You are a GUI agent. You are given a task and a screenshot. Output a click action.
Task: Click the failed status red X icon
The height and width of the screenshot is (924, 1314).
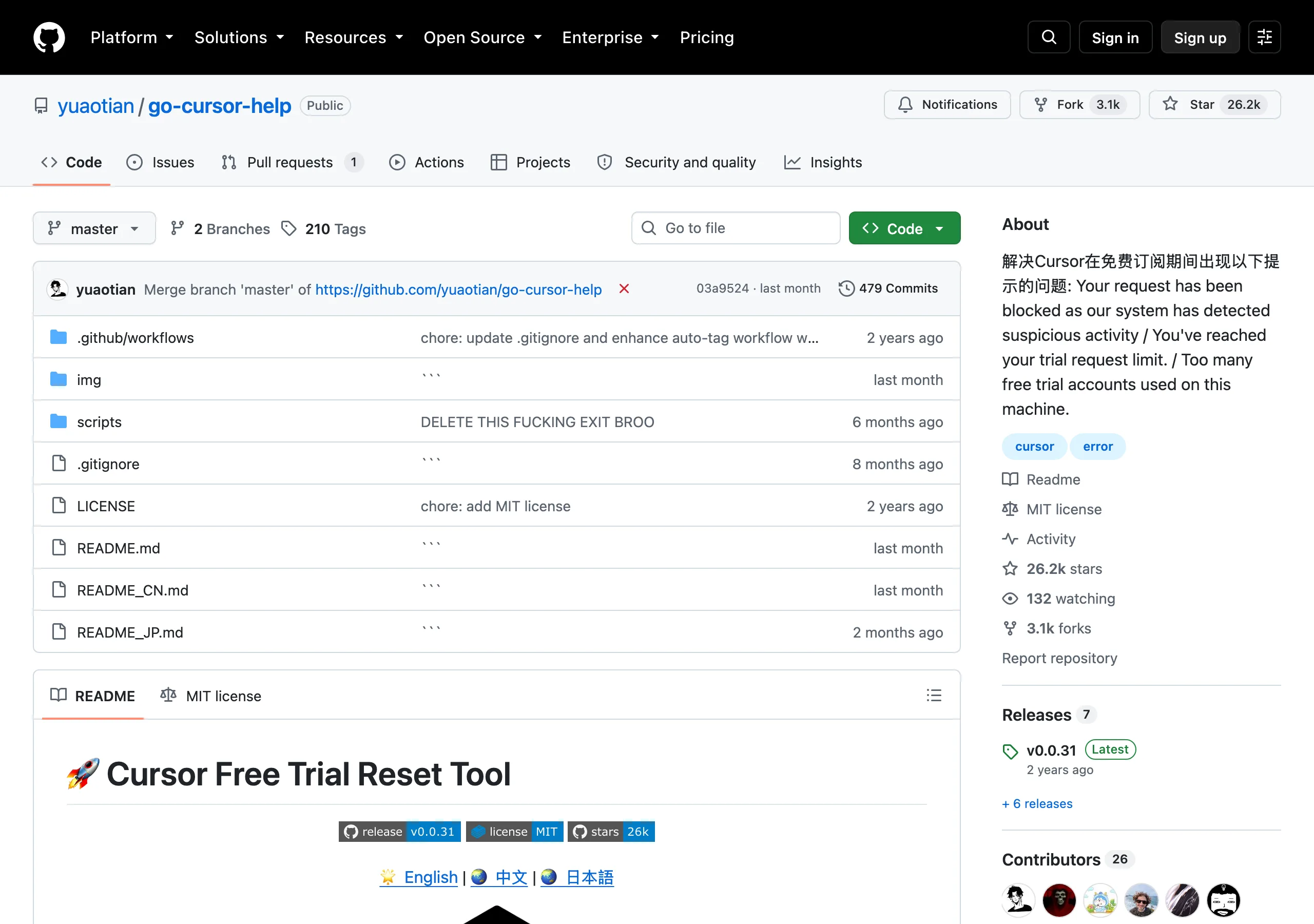click(x=624, y=288)
